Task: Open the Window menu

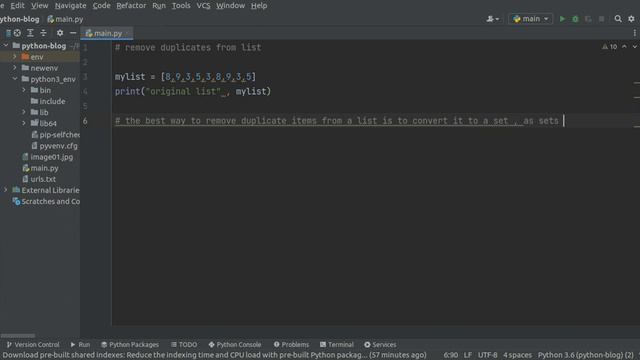Action: [230, 6]
